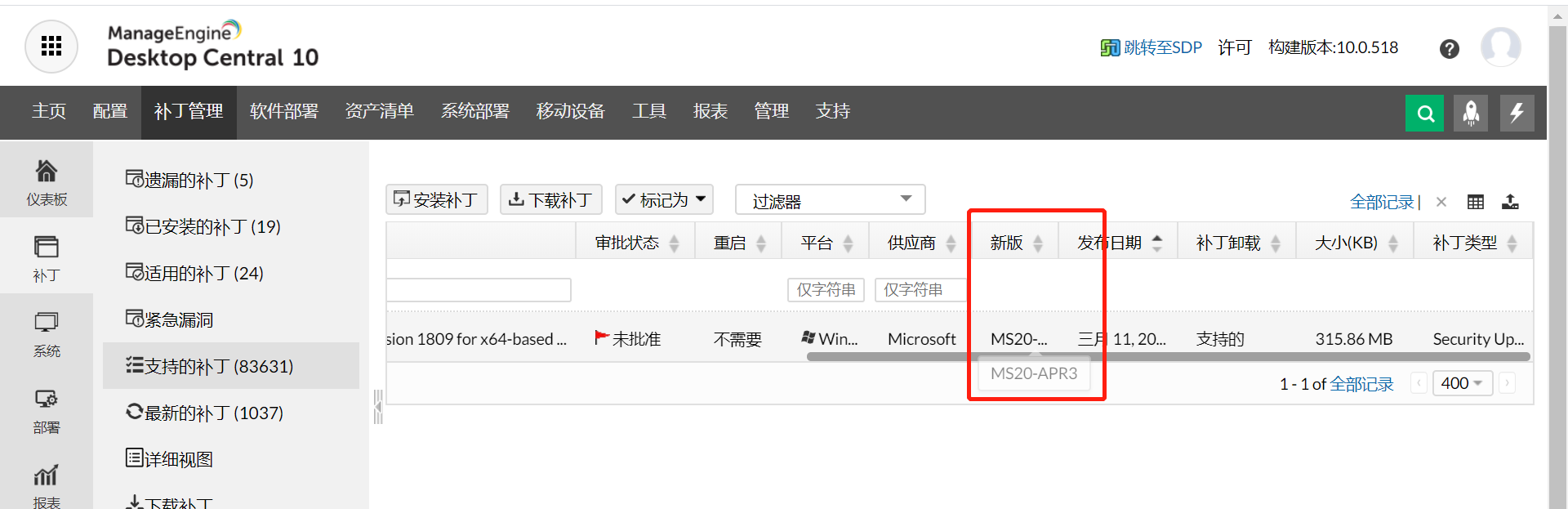This screenshot has height=509, width=1568.
Task: Open 最新的补丁 (1037) list
Action: coord(204,413)
